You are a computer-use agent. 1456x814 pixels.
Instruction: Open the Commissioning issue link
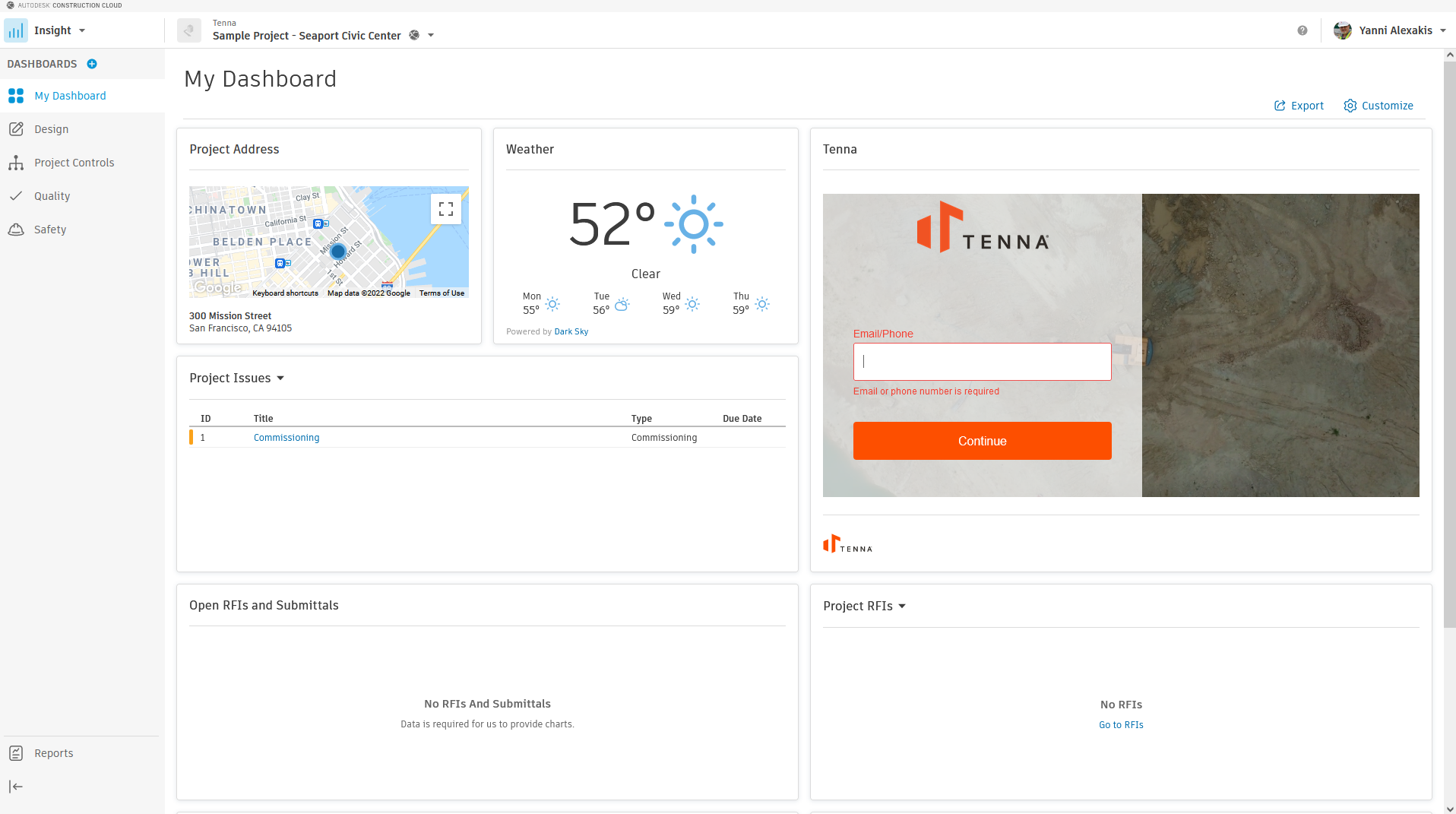tap(286, 438)
